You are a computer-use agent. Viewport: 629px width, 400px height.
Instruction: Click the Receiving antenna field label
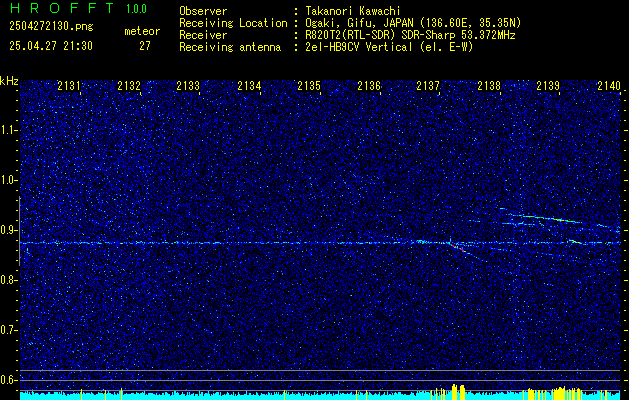pos(230,47)
